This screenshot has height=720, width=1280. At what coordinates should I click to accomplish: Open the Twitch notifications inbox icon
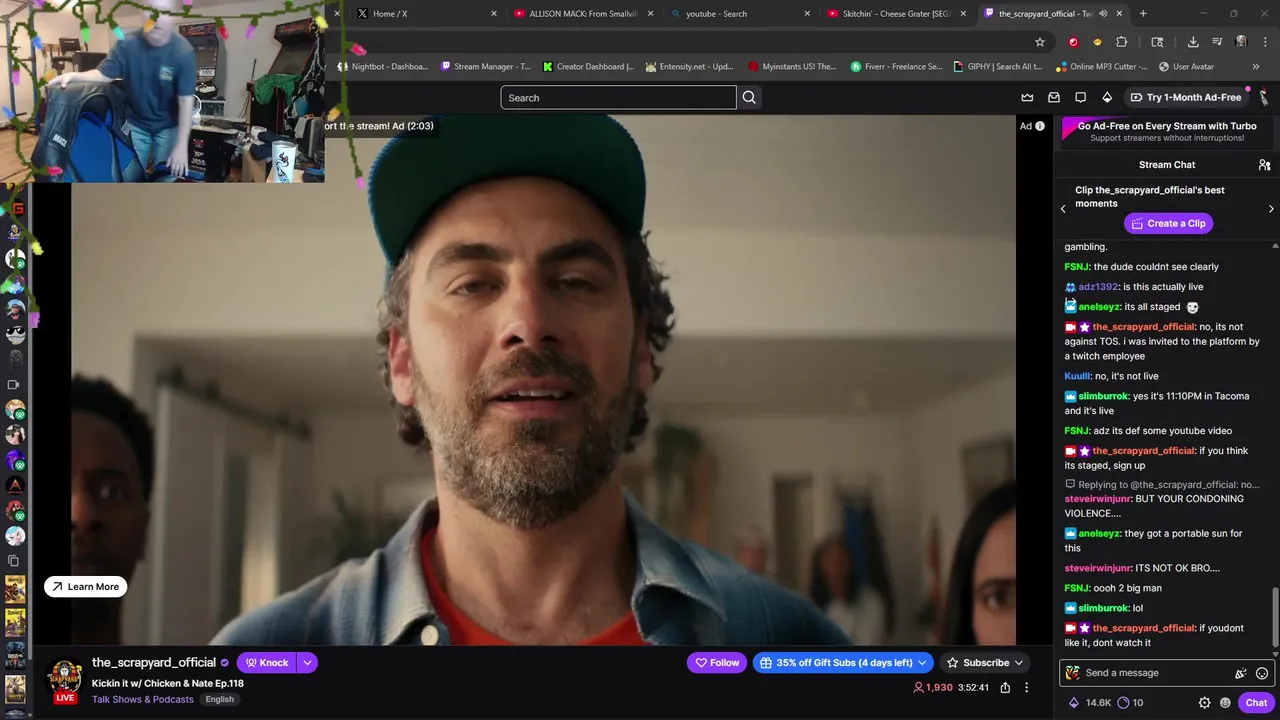1054,97
